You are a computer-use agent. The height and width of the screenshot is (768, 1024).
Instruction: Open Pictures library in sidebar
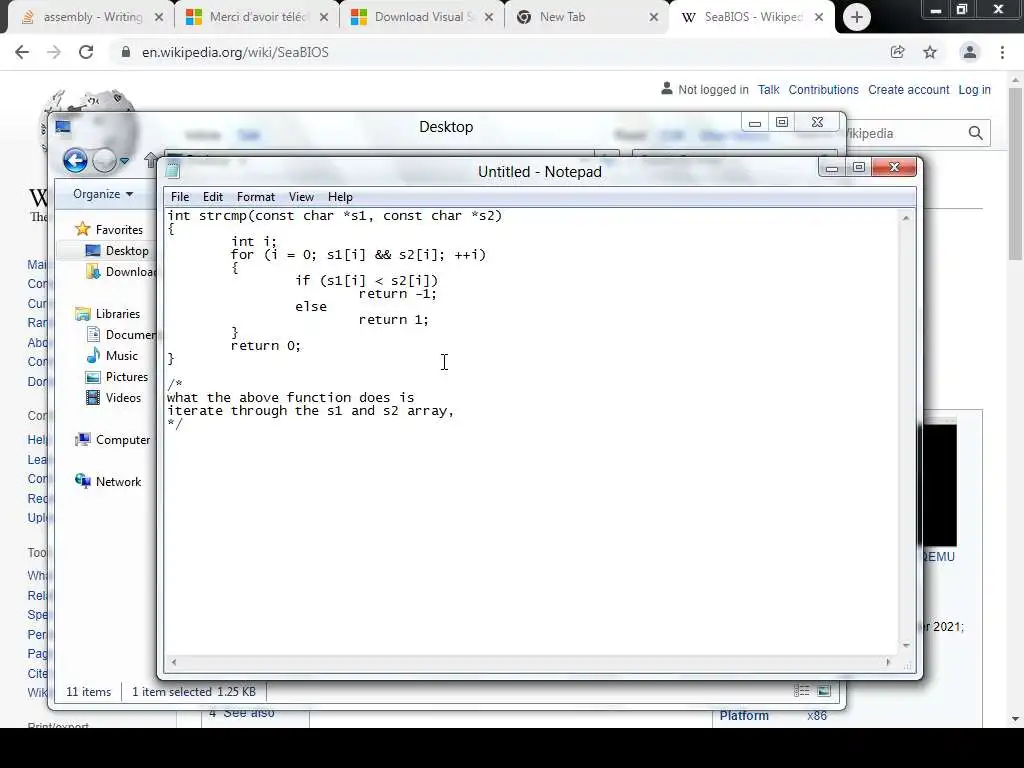(x=127, y=377)
